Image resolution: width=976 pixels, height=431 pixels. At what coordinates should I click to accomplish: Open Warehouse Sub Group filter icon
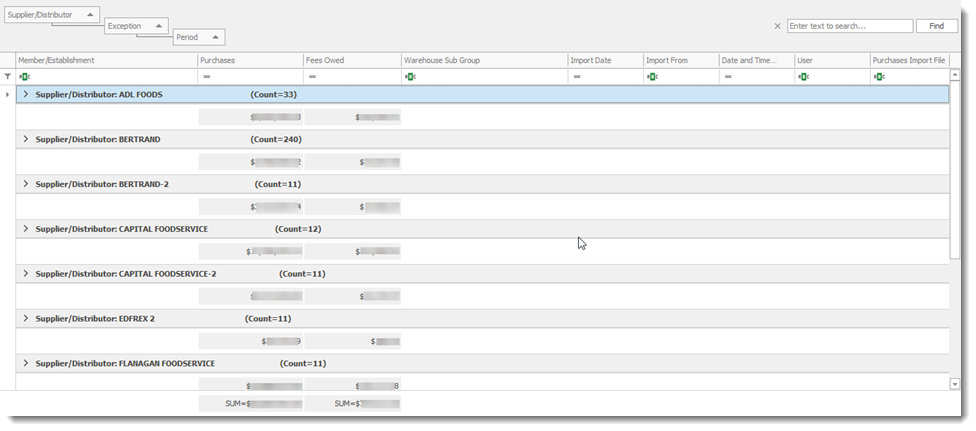pyautogui.click(x=409, y=76)
